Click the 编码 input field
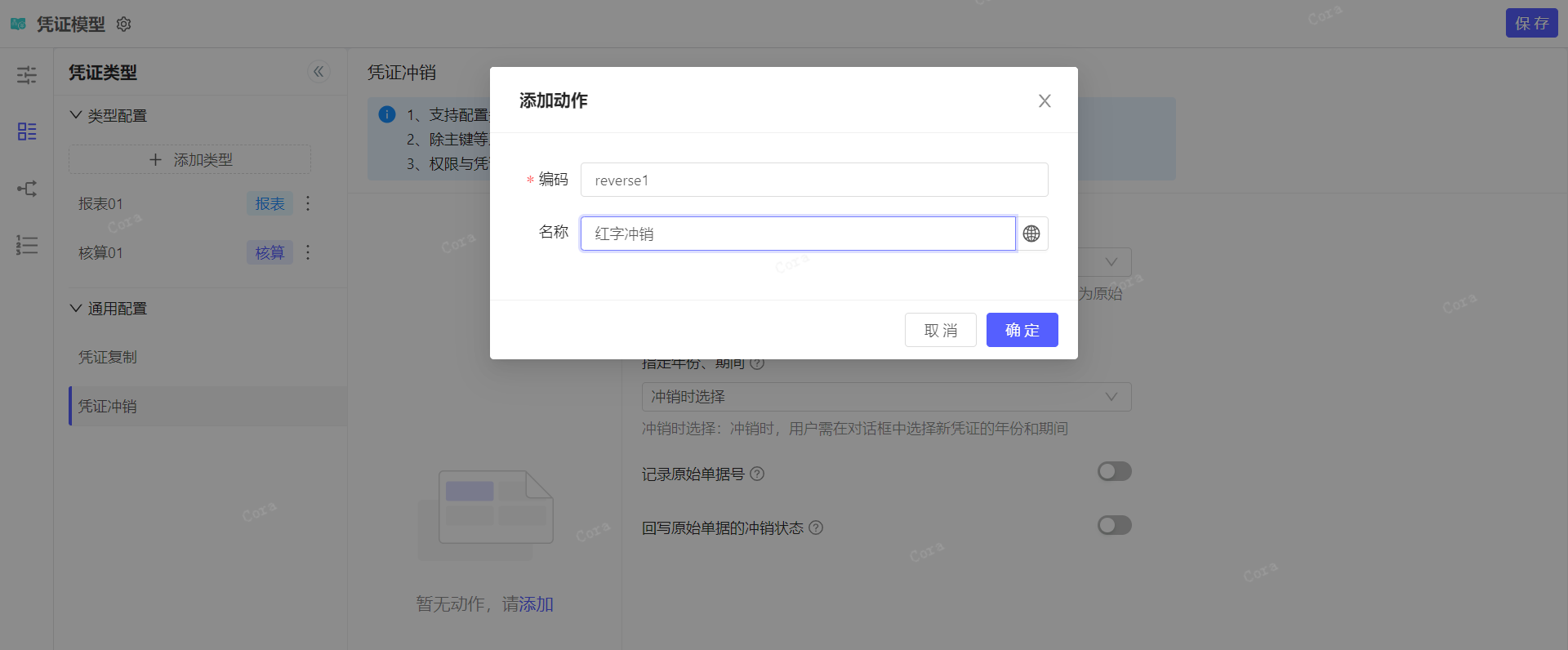The width and height of the screenshot is (1568, 650). click(813, 180)
